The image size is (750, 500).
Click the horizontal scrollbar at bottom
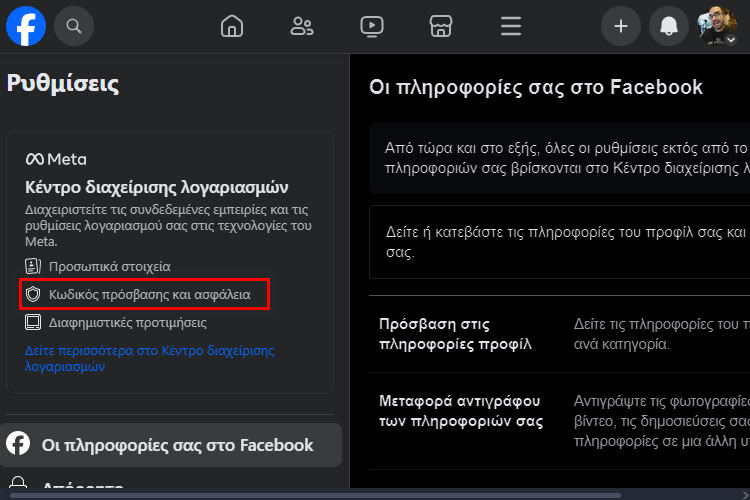(315, 495)
